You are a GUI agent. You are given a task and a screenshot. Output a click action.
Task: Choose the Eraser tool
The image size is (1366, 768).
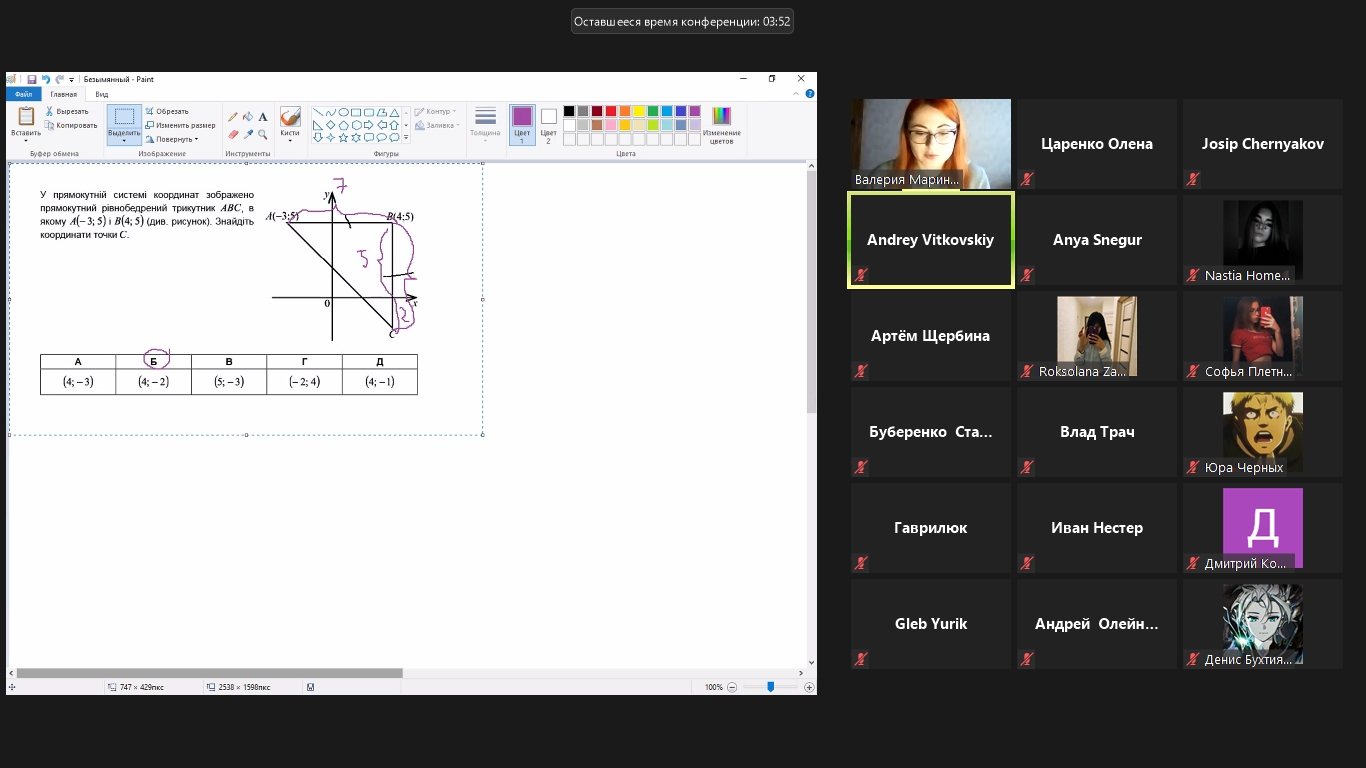tap(233, 134)
